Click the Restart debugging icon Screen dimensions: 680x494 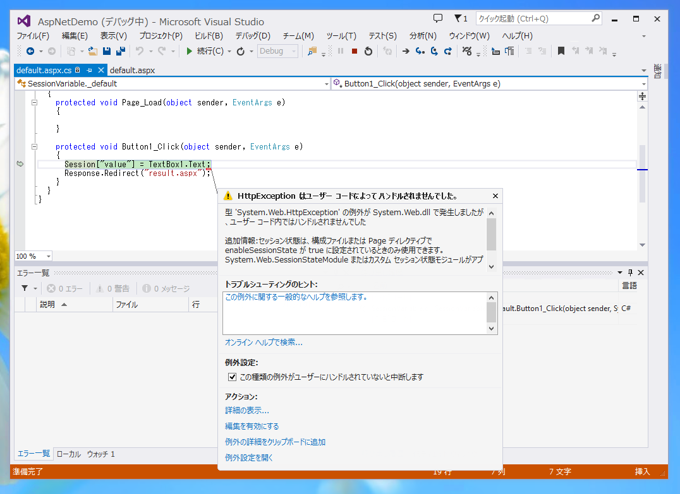coord(368,51)
